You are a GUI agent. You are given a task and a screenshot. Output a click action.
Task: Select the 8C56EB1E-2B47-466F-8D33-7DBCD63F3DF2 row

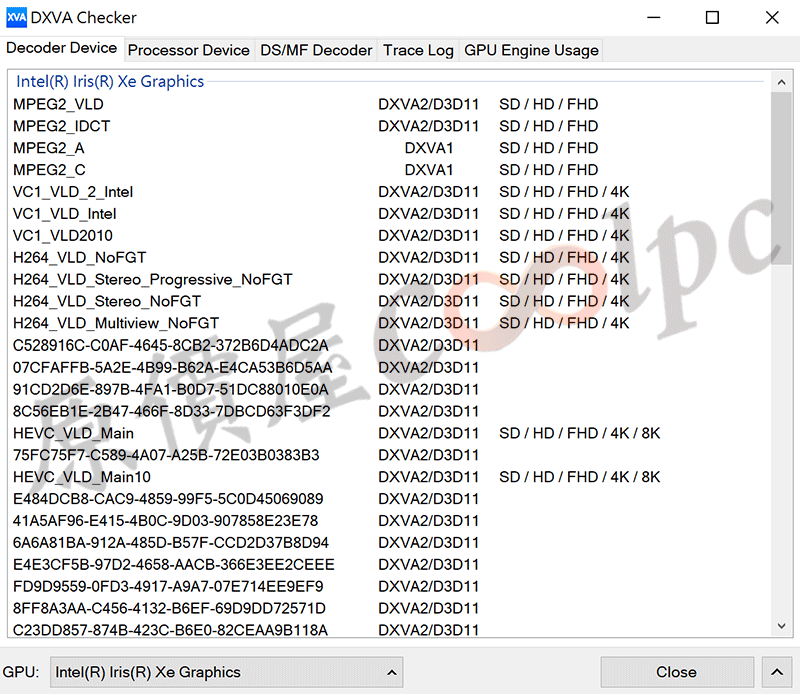[x=389, y=411]
